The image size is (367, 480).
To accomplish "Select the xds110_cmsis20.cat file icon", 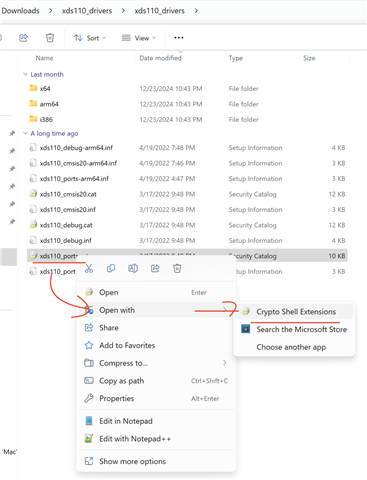I will point(33,194).
